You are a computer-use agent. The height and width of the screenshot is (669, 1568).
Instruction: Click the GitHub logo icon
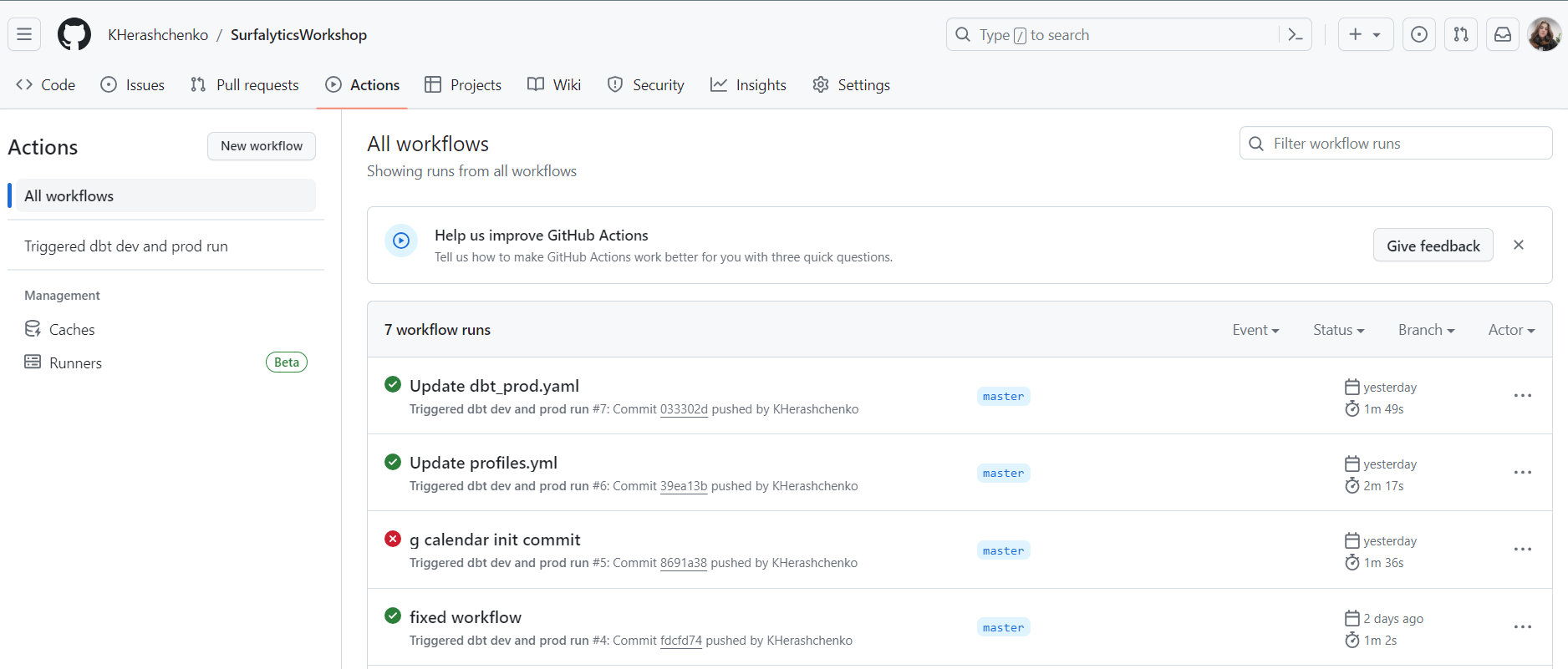[x=74, y=34]
